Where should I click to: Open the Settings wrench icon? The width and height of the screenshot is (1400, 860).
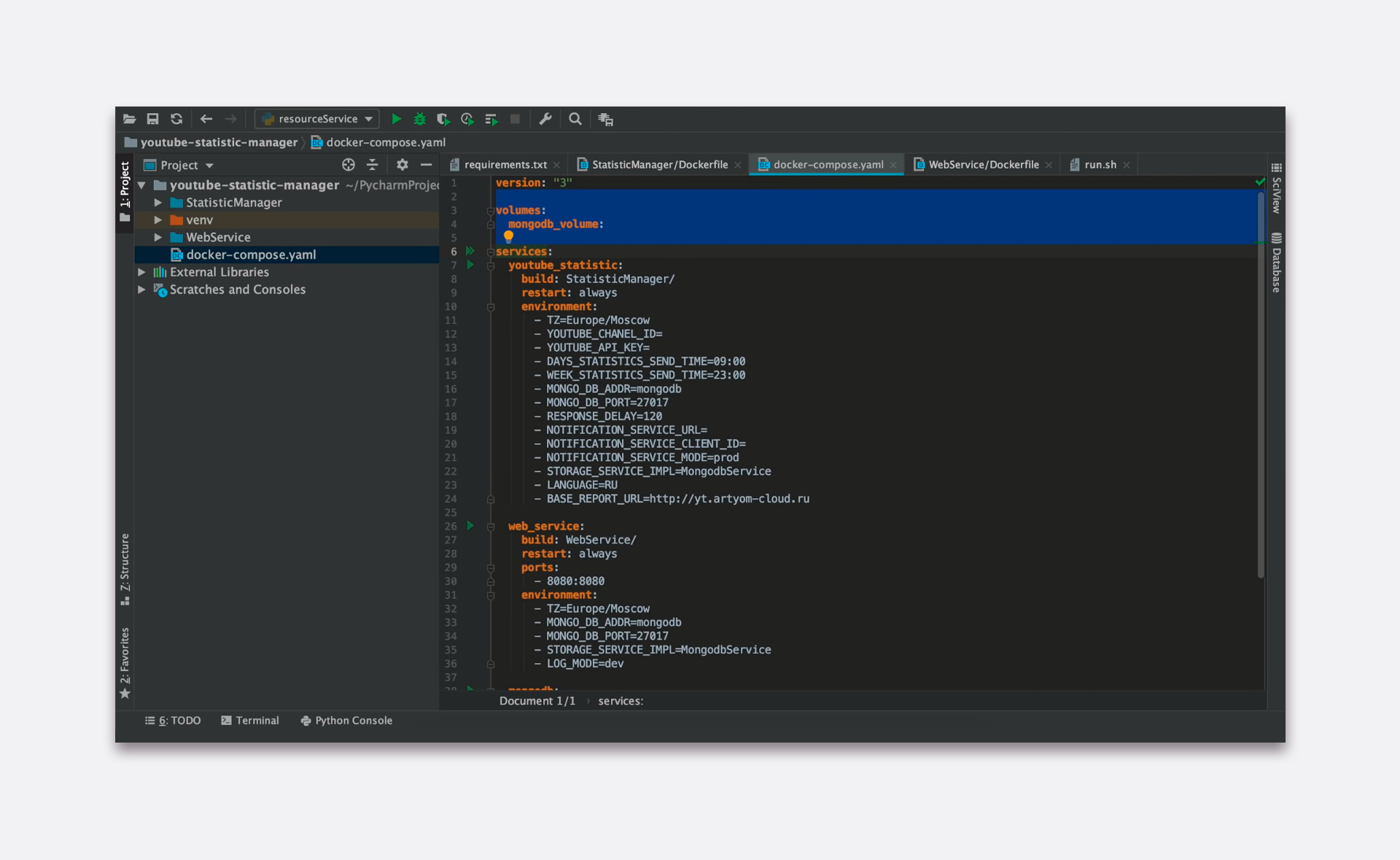coord(545,119)
